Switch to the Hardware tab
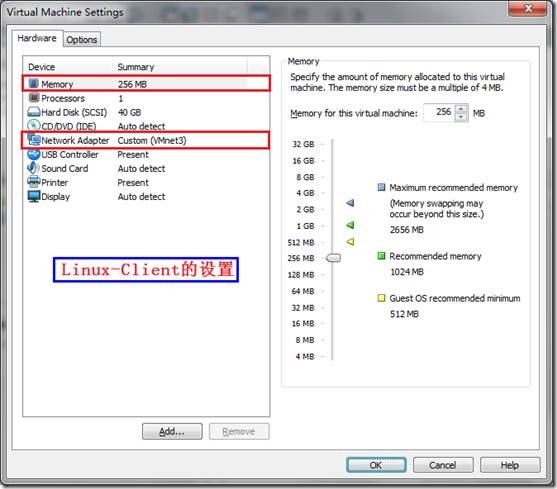 (x=37, y=38)
